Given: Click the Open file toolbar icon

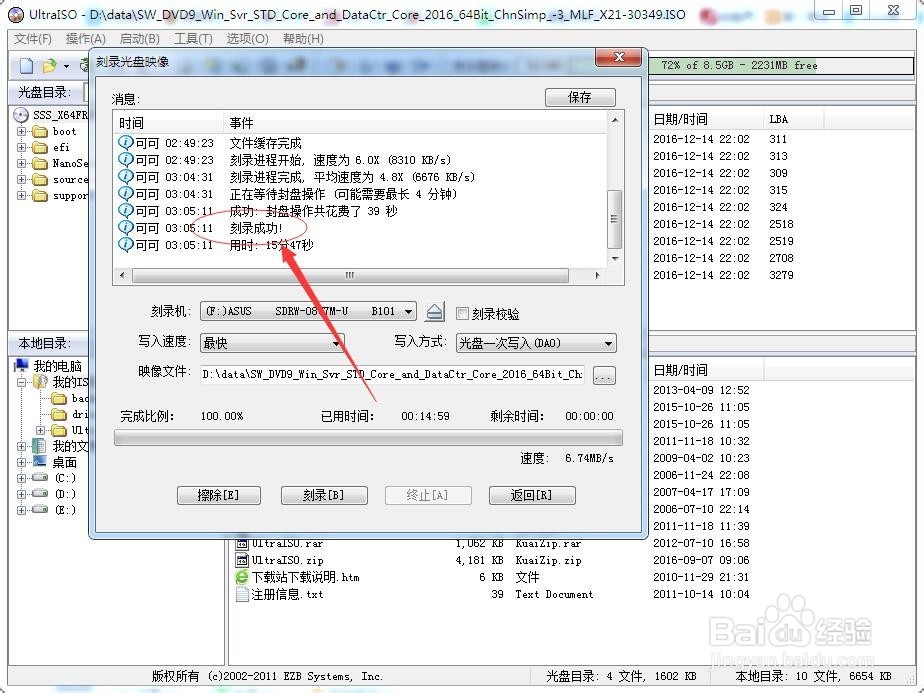Looking at the screenshot, I should (x=50, y=65).
